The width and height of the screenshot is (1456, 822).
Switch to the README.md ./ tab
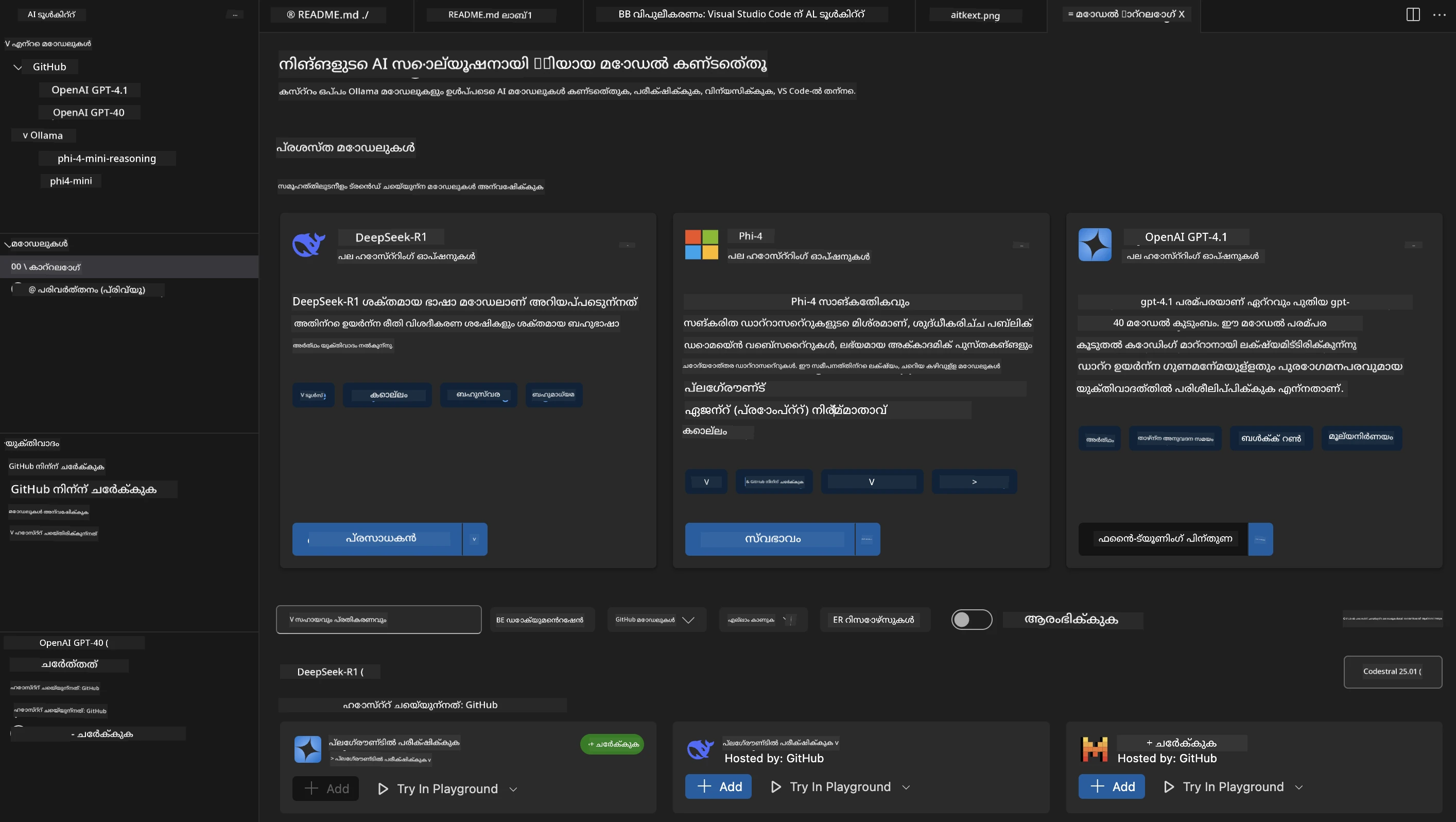(x=336, y=15)
